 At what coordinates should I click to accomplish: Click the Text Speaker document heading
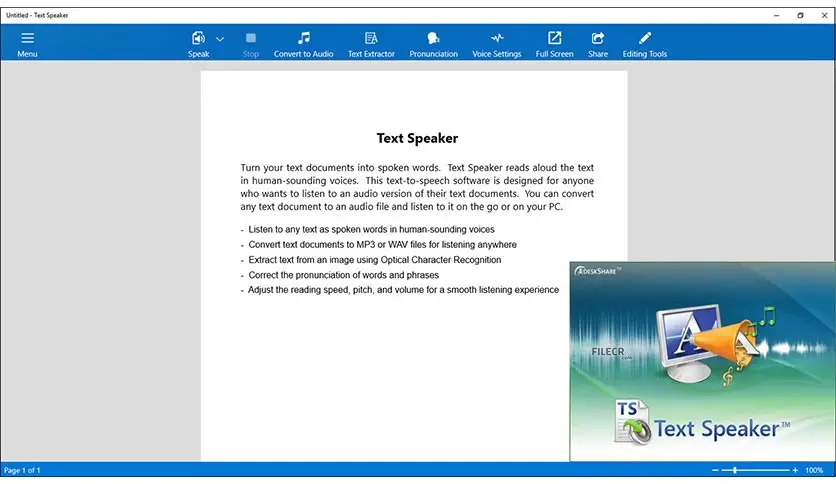pos(417,138)
